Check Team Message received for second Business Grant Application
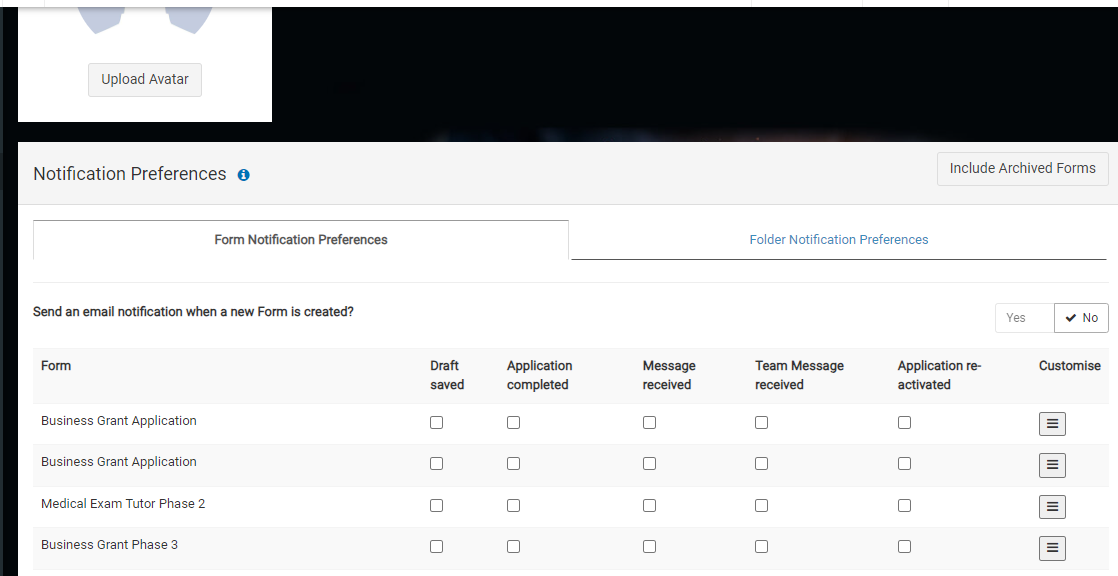This screenshot has width=1118, height=576. (x=761, y=463)
